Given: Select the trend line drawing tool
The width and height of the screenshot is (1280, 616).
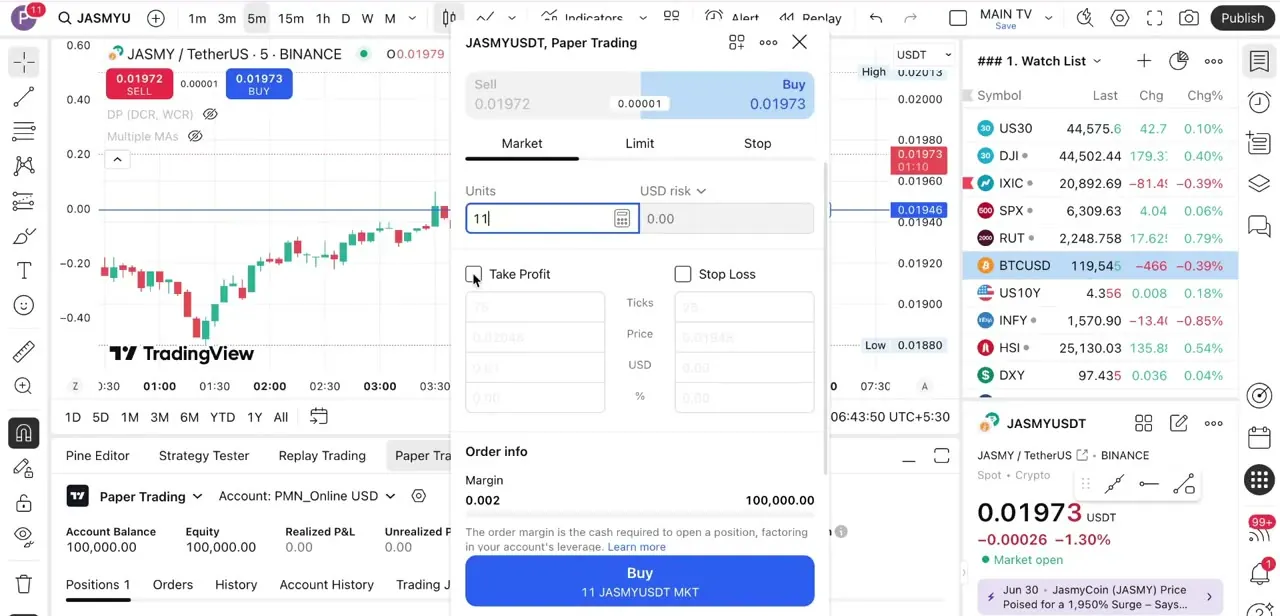Looking at the screenshot, I should click(x=24, y=97).
